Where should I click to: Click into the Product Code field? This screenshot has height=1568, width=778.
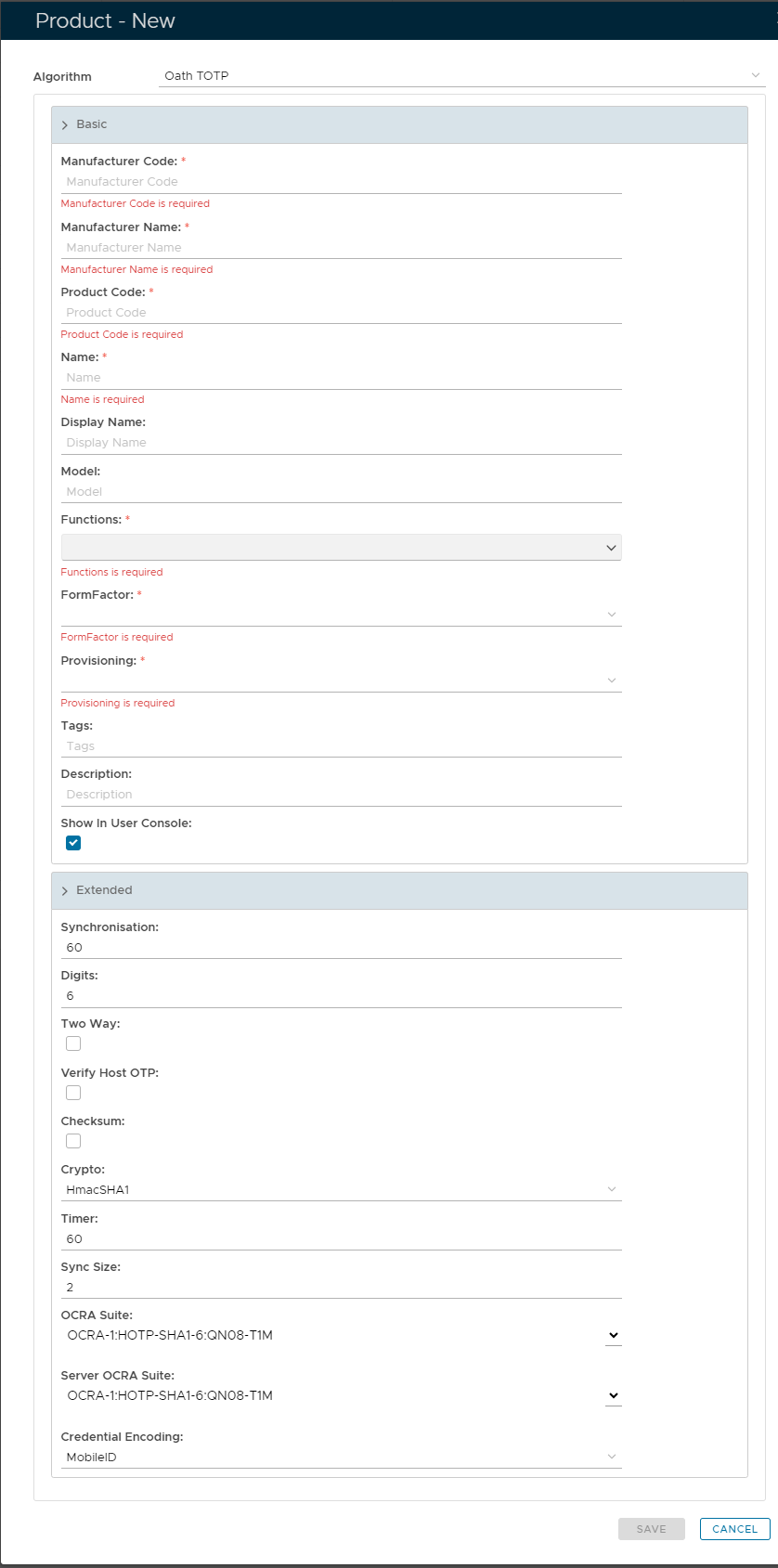341,313
